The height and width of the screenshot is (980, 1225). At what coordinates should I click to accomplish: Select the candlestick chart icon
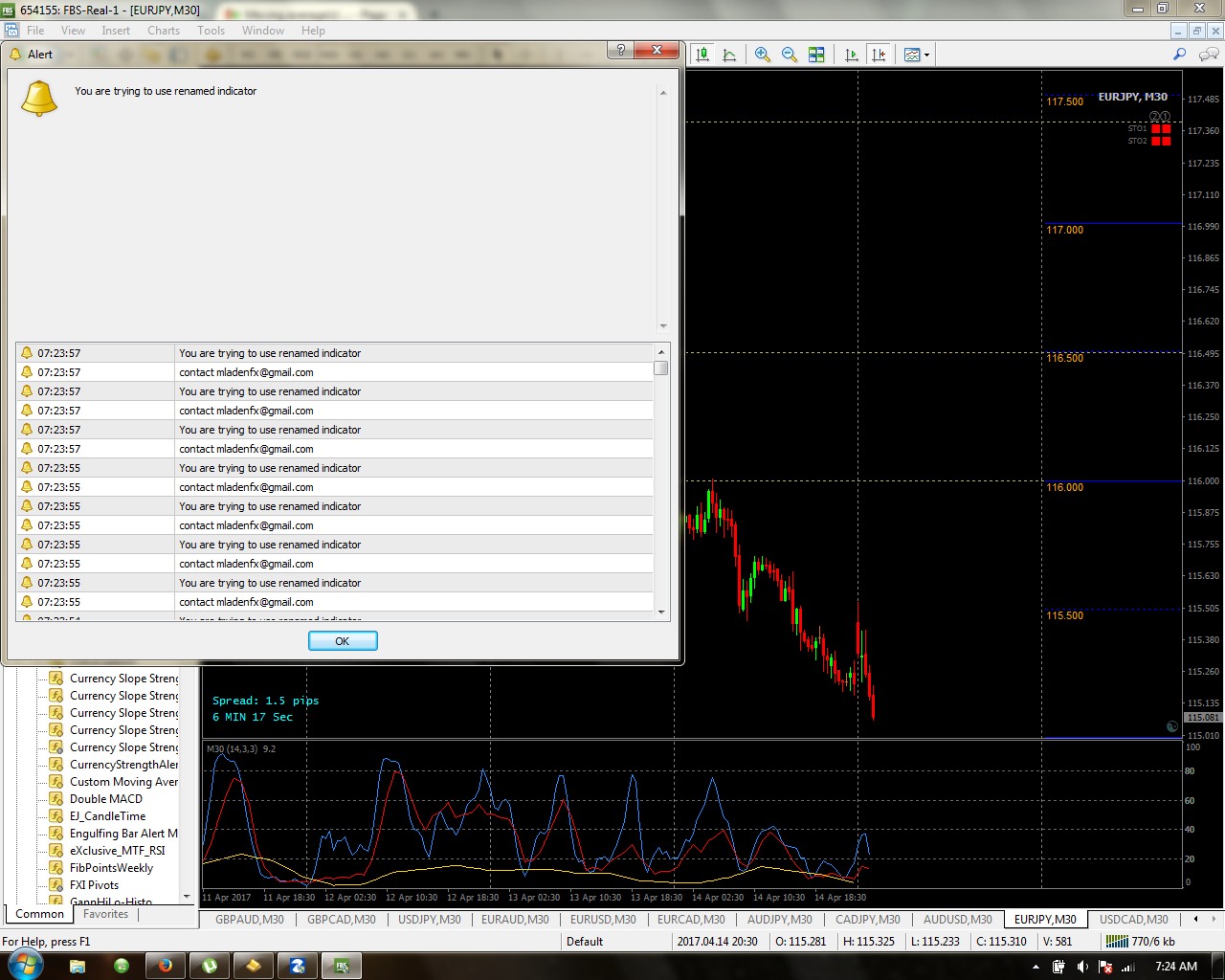click(x=702, y=55)
